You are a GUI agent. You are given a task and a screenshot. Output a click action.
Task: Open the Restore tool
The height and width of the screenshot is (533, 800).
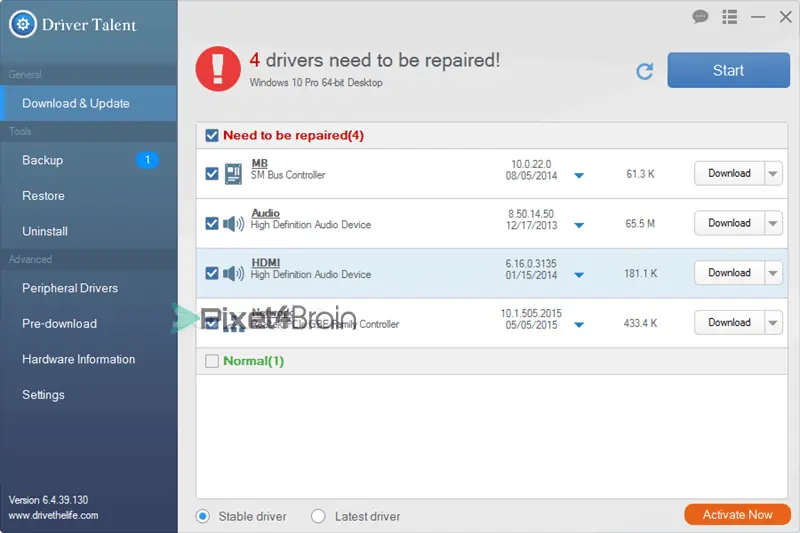[x=88, y=196]
